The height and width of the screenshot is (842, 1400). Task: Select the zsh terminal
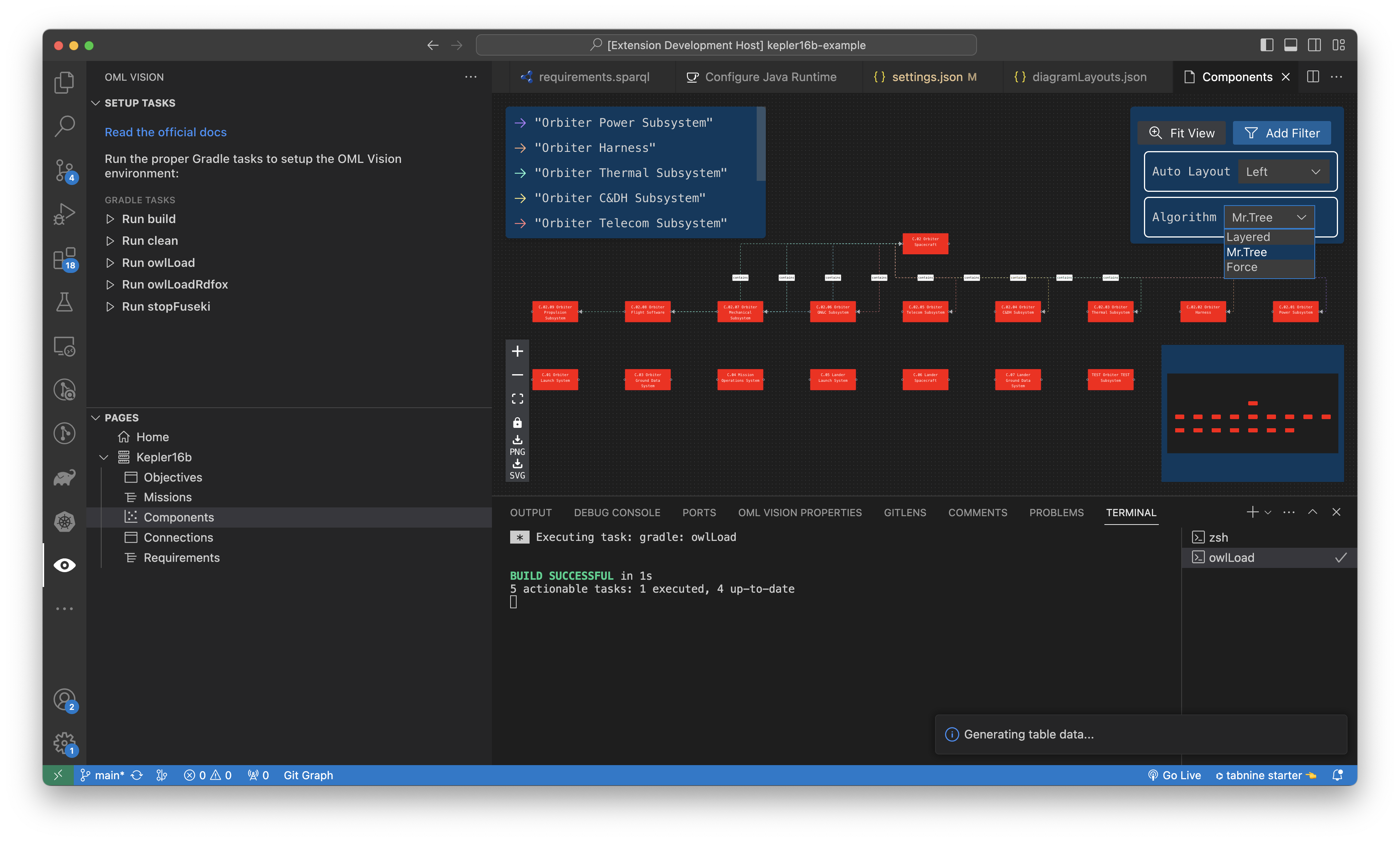point(1269,537)
